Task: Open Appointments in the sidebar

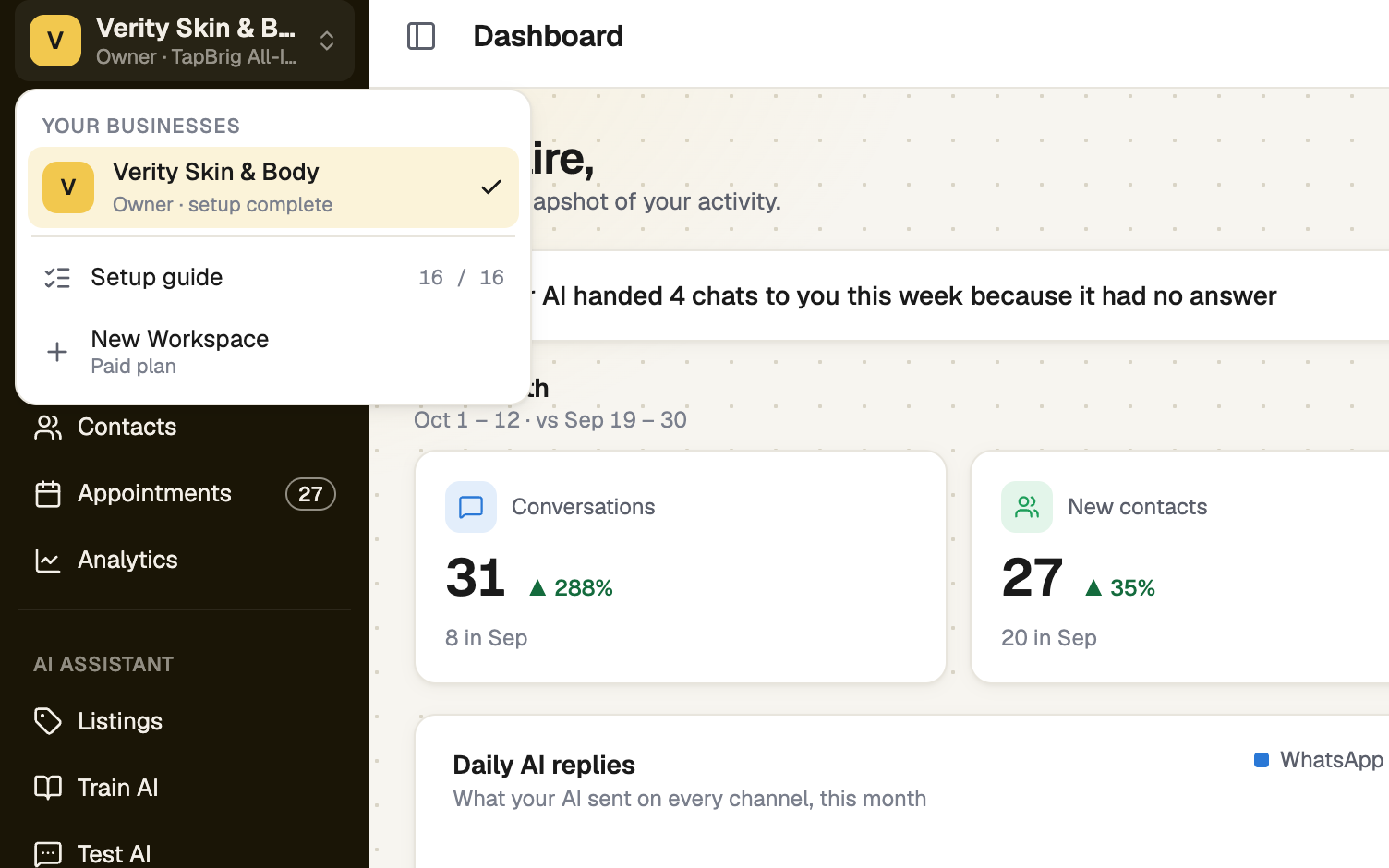Action: [x=185, y=493]
